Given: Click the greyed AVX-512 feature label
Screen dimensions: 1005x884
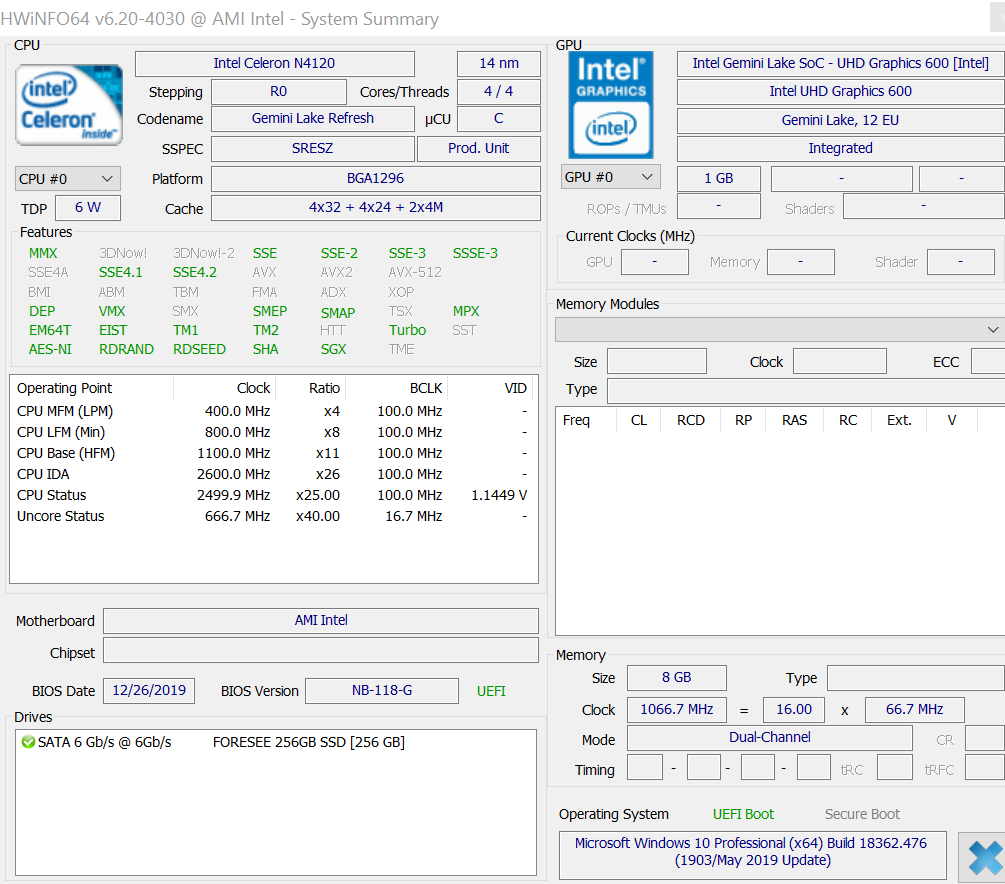Looking at the screenshot, I should [415, 272].
